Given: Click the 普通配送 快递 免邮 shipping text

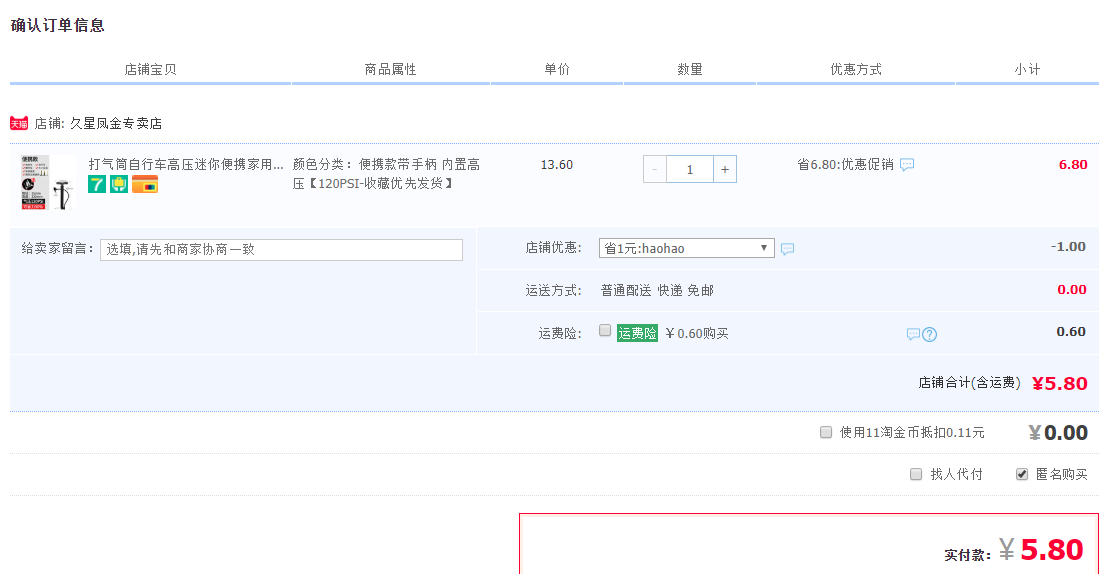Looking at the screenshot, I should point(657,290).
